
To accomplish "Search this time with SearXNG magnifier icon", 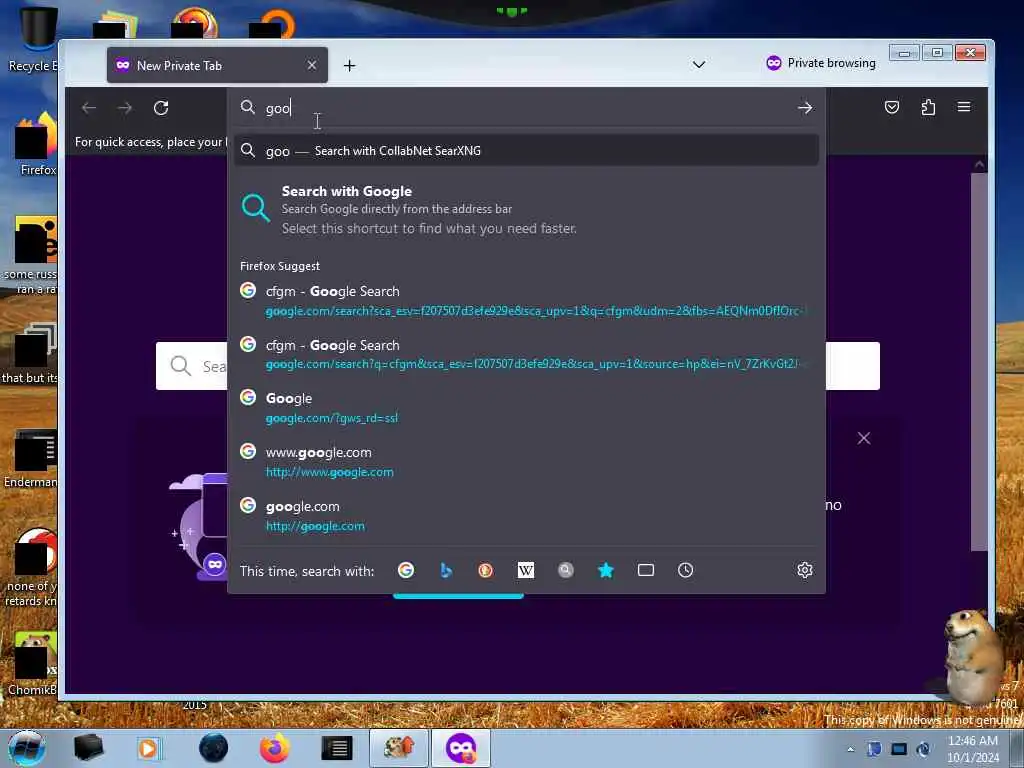I will click(x=566, y=570).
